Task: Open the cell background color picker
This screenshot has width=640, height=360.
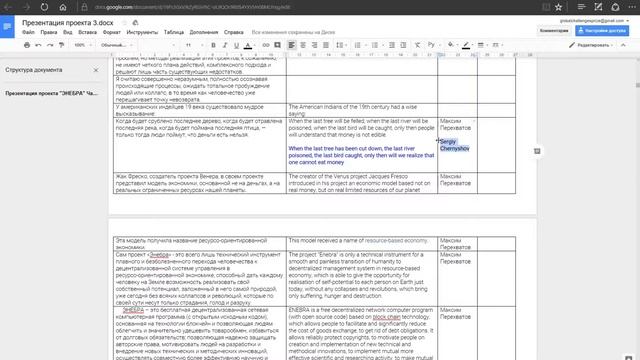Action: click(x=452, y=45)
